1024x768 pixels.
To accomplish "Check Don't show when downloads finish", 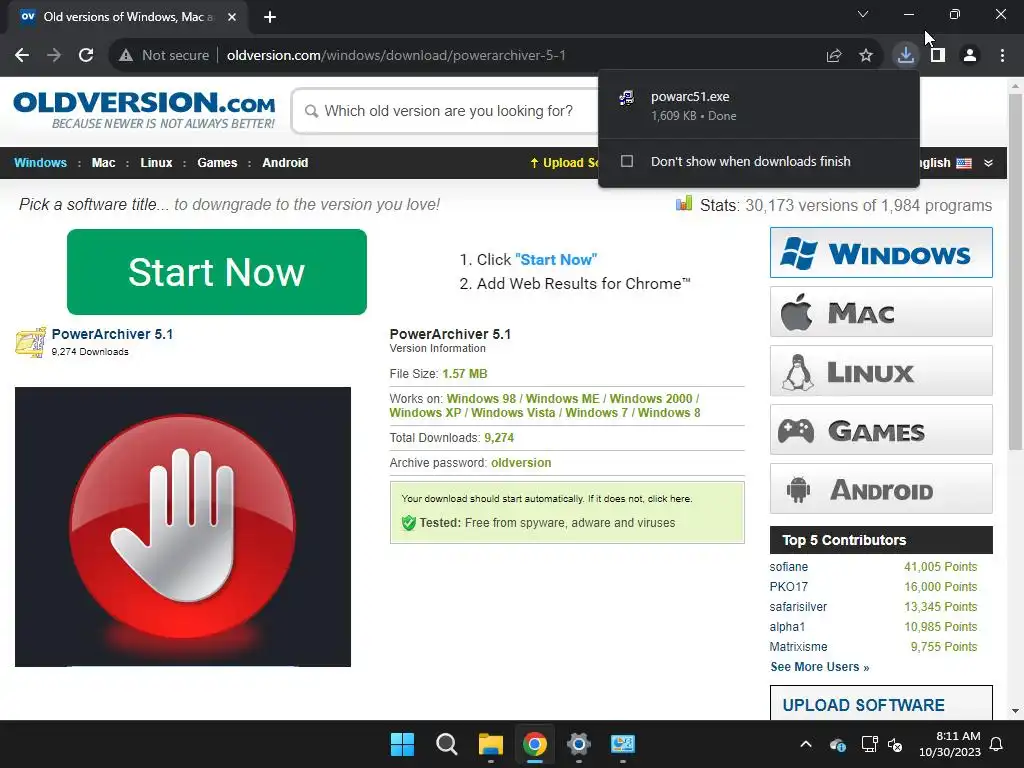I will pyautogui.click(x=627, y=161).
